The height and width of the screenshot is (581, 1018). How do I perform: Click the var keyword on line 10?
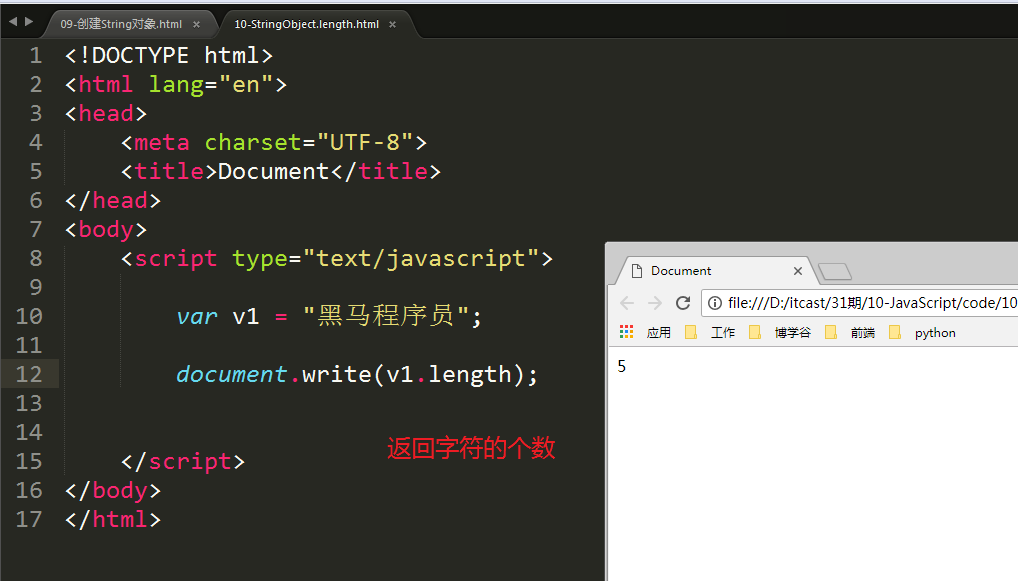[x=197, y=317]
